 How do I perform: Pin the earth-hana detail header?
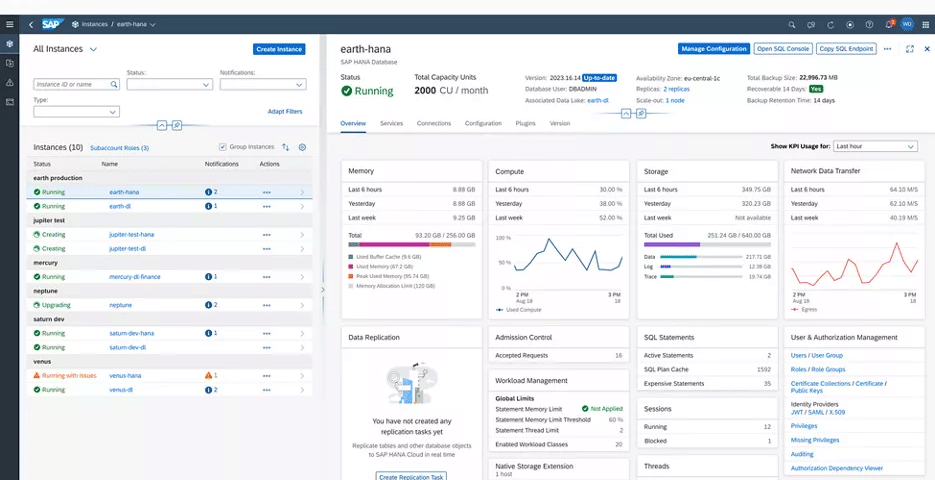point(641,113)
